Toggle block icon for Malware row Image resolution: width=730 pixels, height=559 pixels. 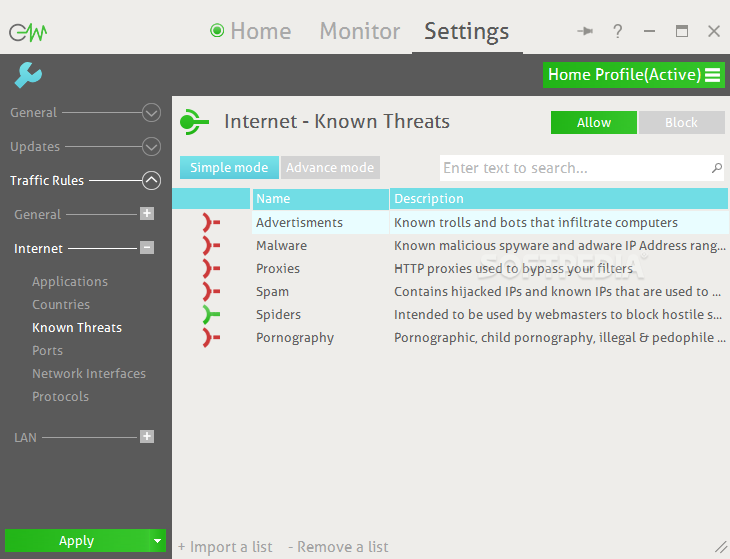tap(211, 245)
